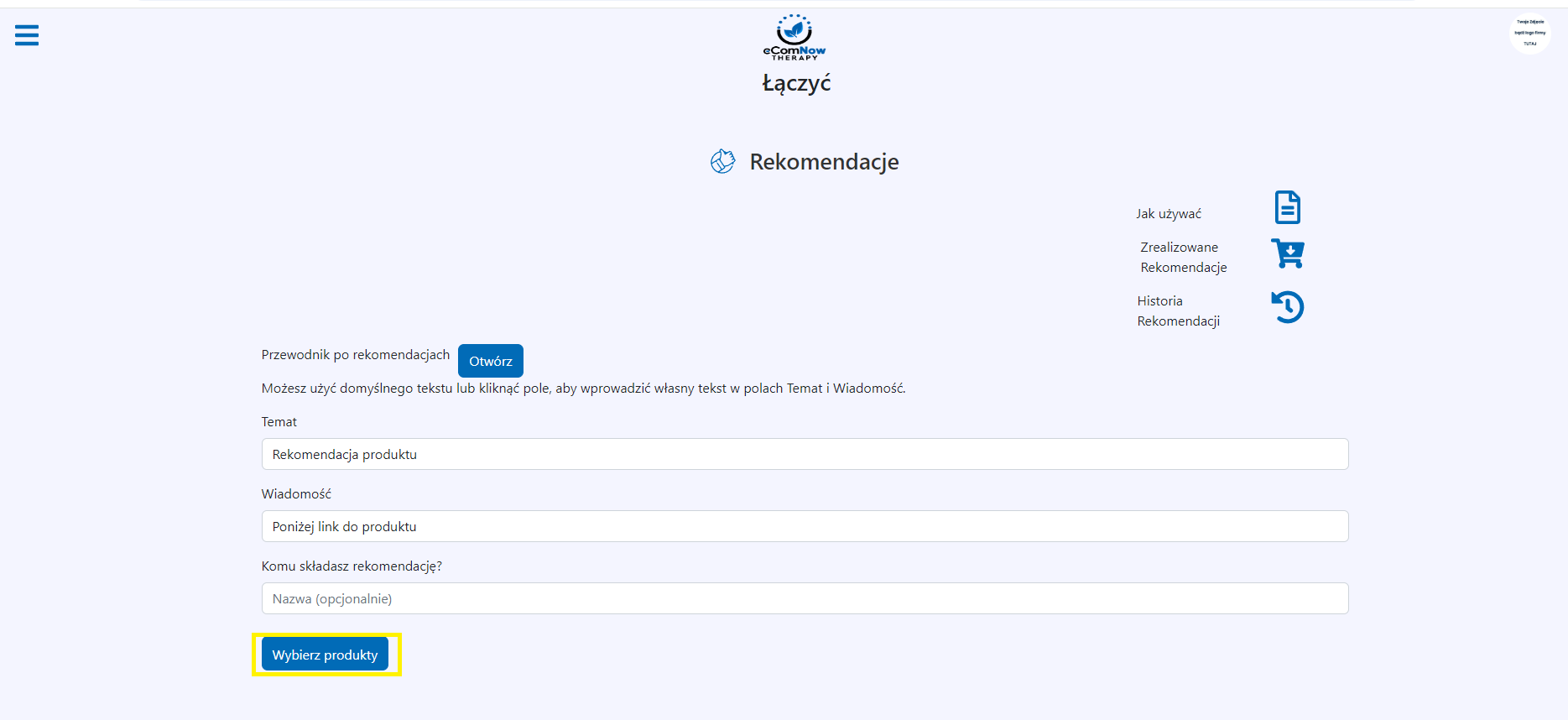Click the Jak używać label
This screenshot has height=720, width=1568.
point(1169,214)
